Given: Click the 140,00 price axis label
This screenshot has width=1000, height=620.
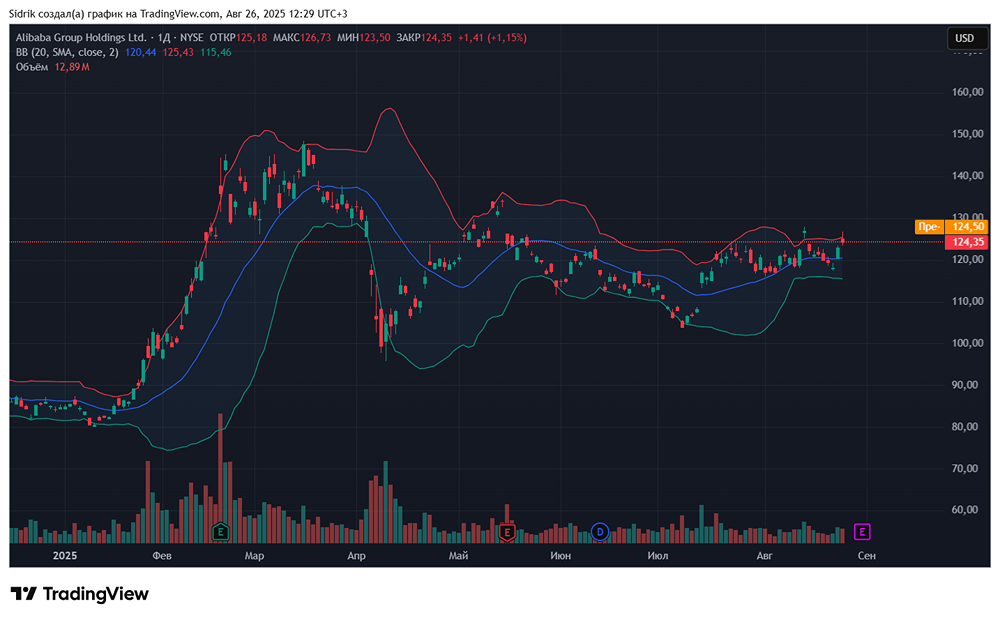Looking at the screenshot, I should pyautogui.click(x=967, y=175).
